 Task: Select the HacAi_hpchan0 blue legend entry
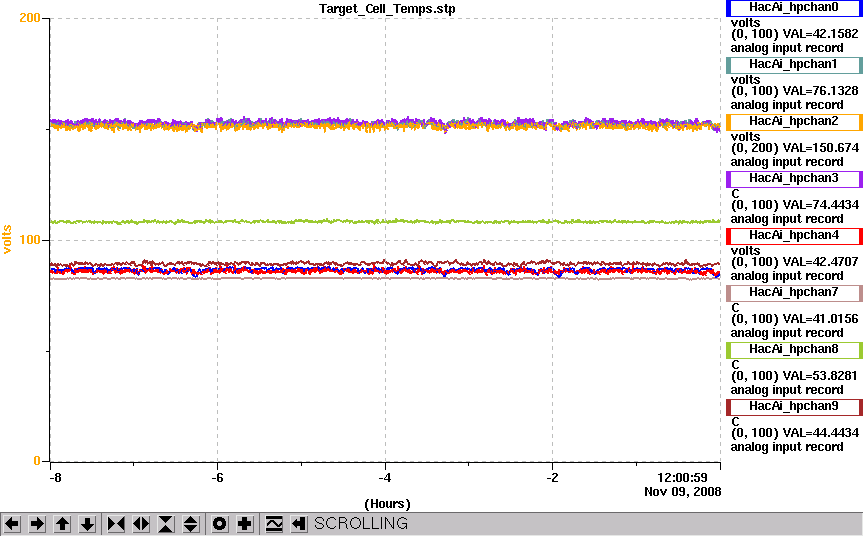(794, 8)
